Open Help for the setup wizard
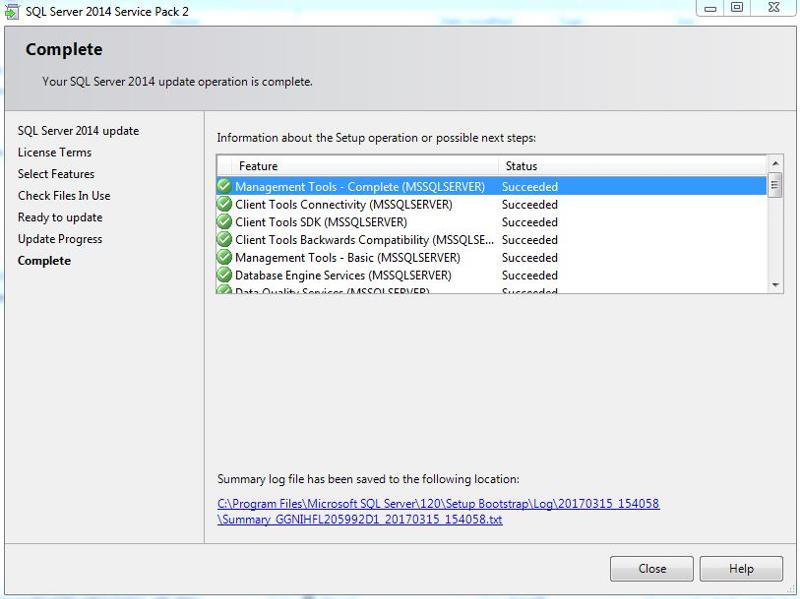This screenshot has width=800, height=599. click(x=741, y=568)
